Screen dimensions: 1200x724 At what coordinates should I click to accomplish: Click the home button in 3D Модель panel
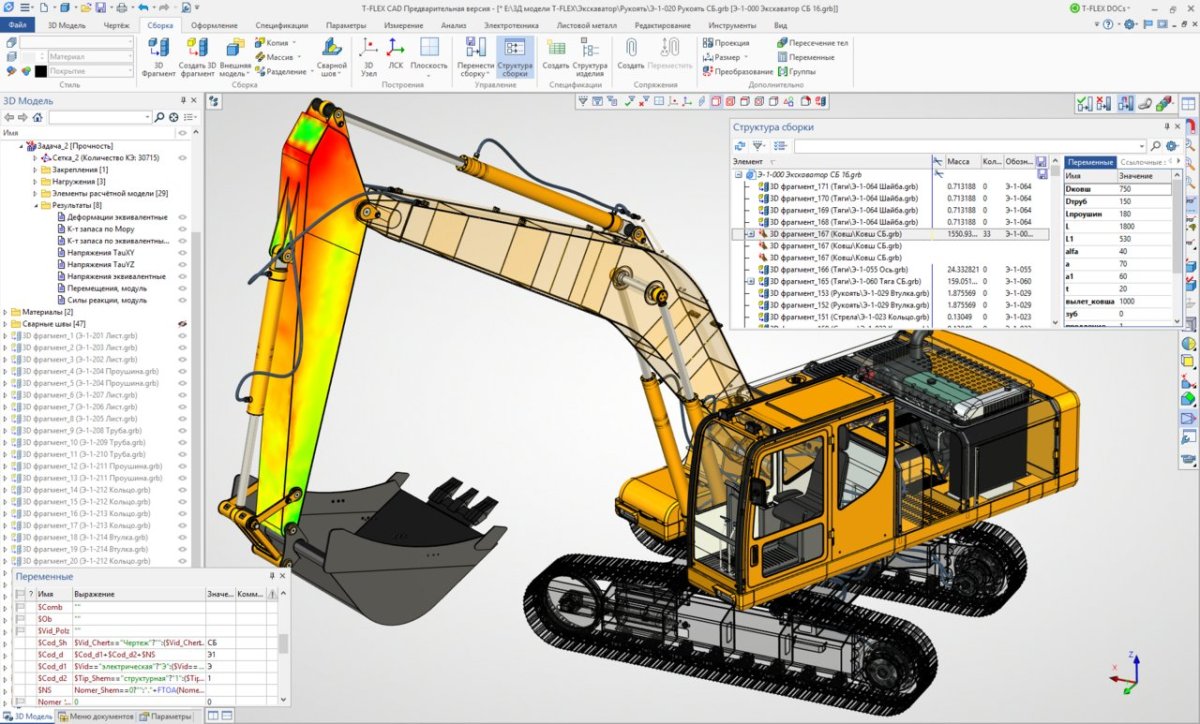(x=37, y=117)
